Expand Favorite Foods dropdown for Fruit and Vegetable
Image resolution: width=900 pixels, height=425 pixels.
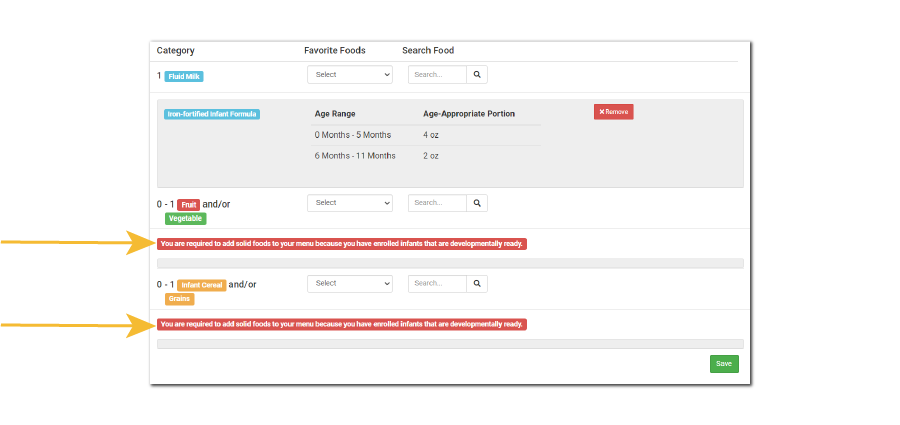(349, 203)
